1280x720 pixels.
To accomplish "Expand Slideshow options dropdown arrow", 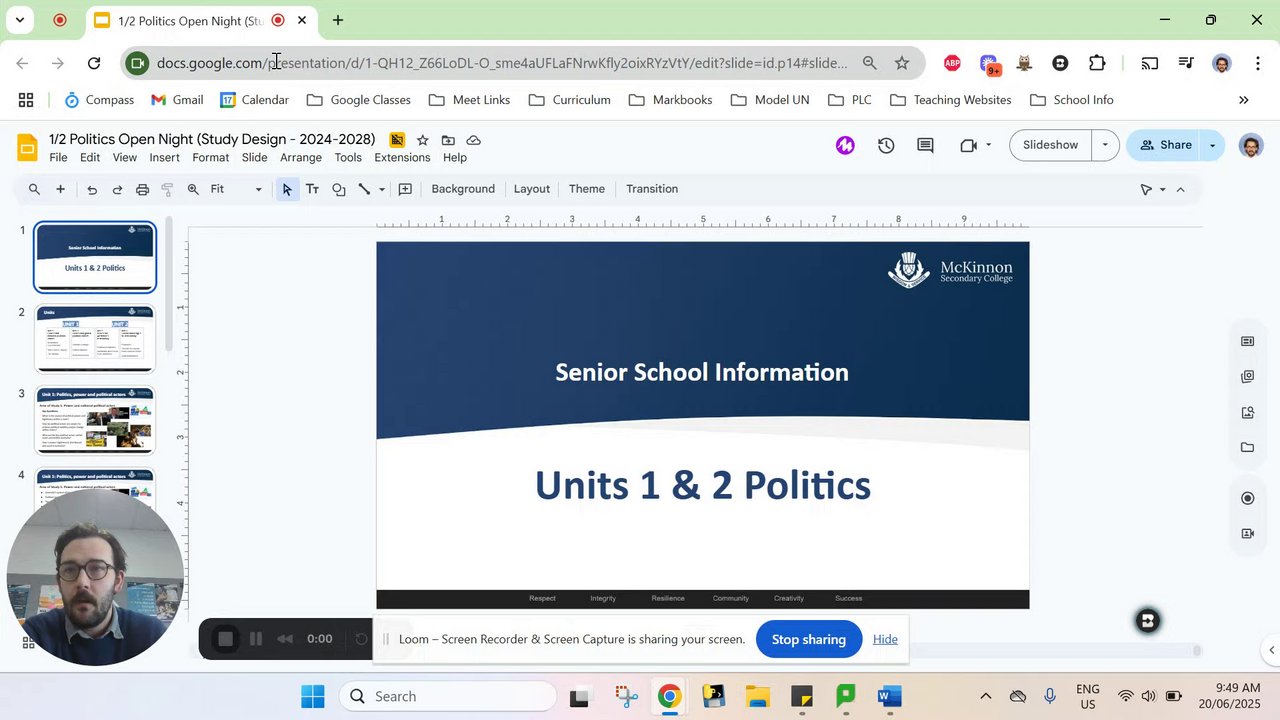I will [1105, 145].
